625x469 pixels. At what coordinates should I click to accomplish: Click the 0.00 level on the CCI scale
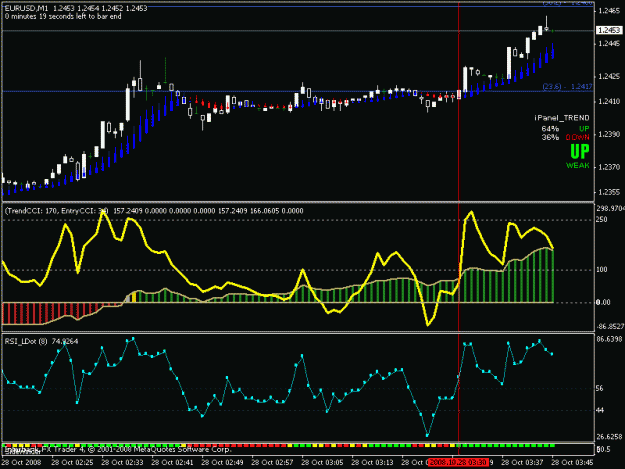[603, 302]
